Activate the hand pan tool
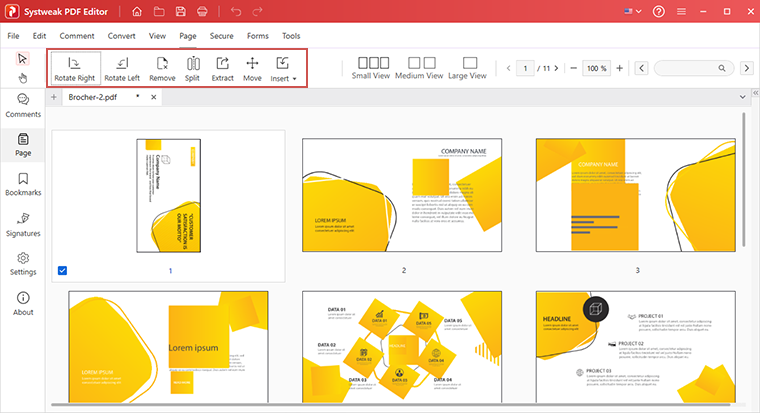760x413 pixels. pos(22,78)
